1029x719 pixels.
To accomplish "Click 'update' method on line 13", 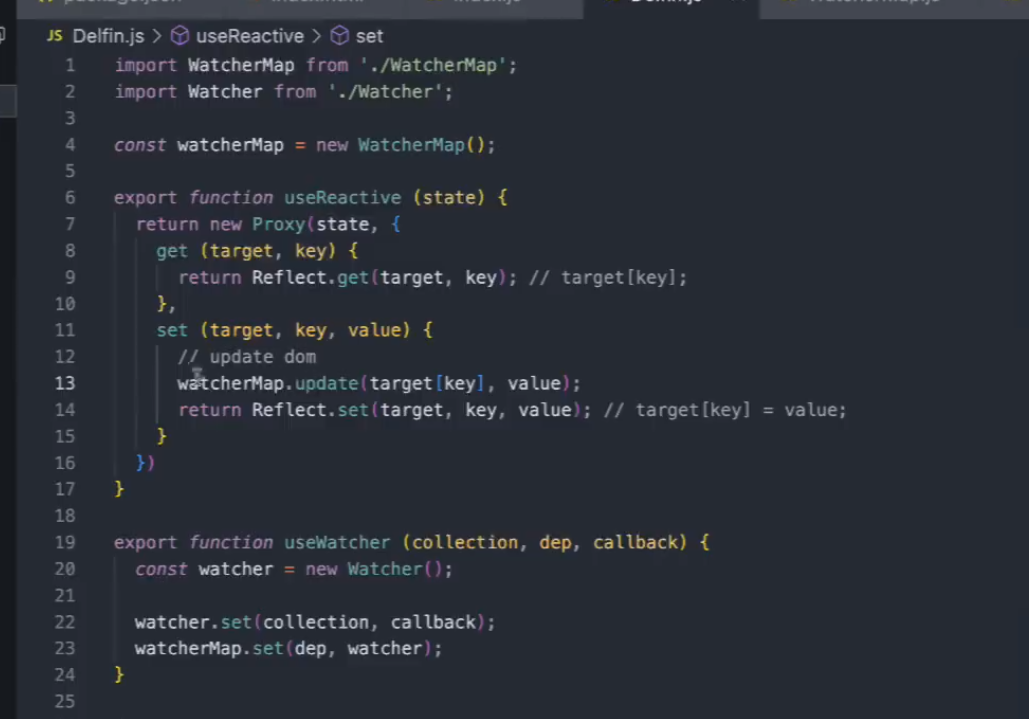I will coord(326,383).
